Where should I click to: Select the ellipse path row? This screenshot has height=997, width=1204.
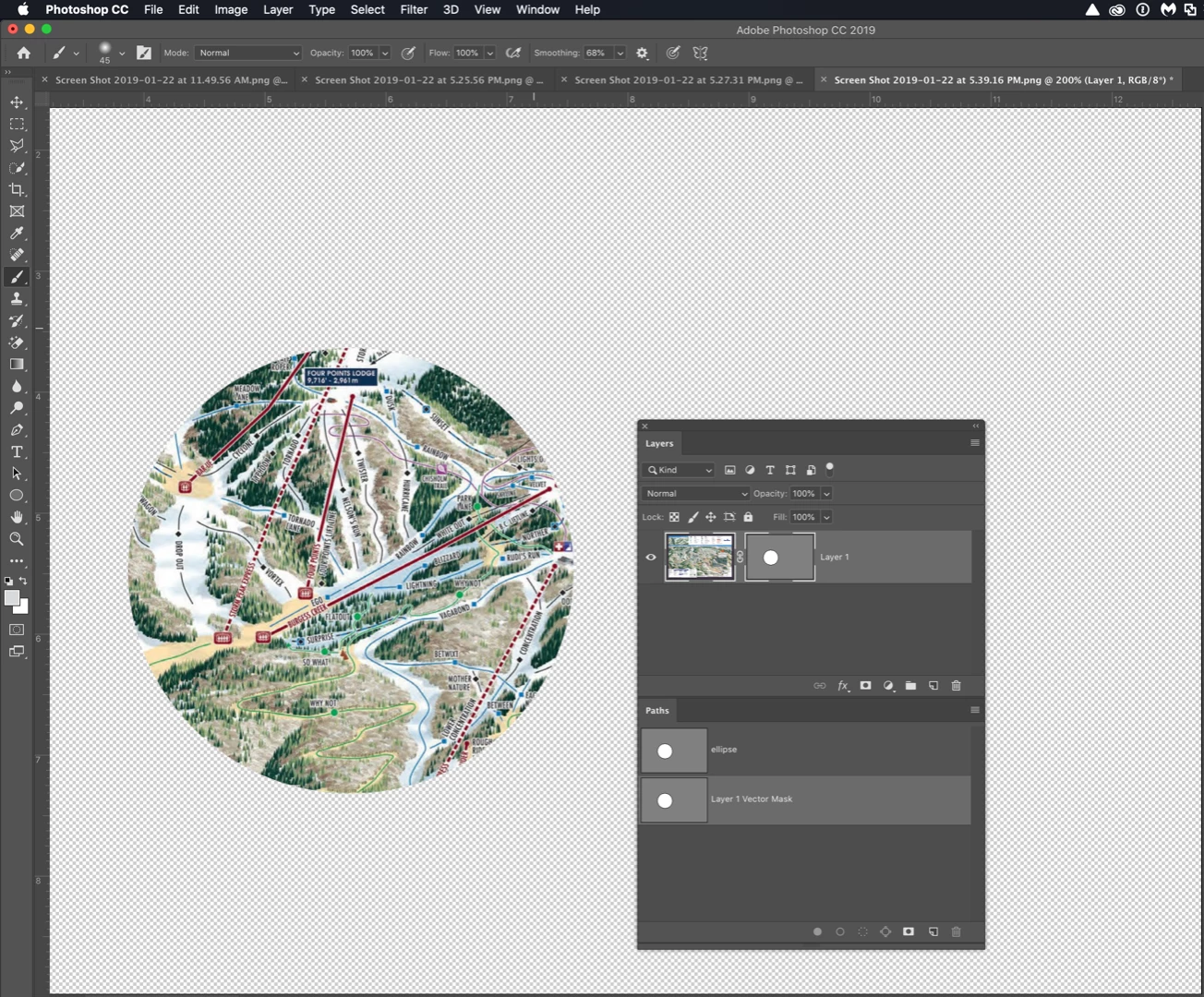pos(805,751)
